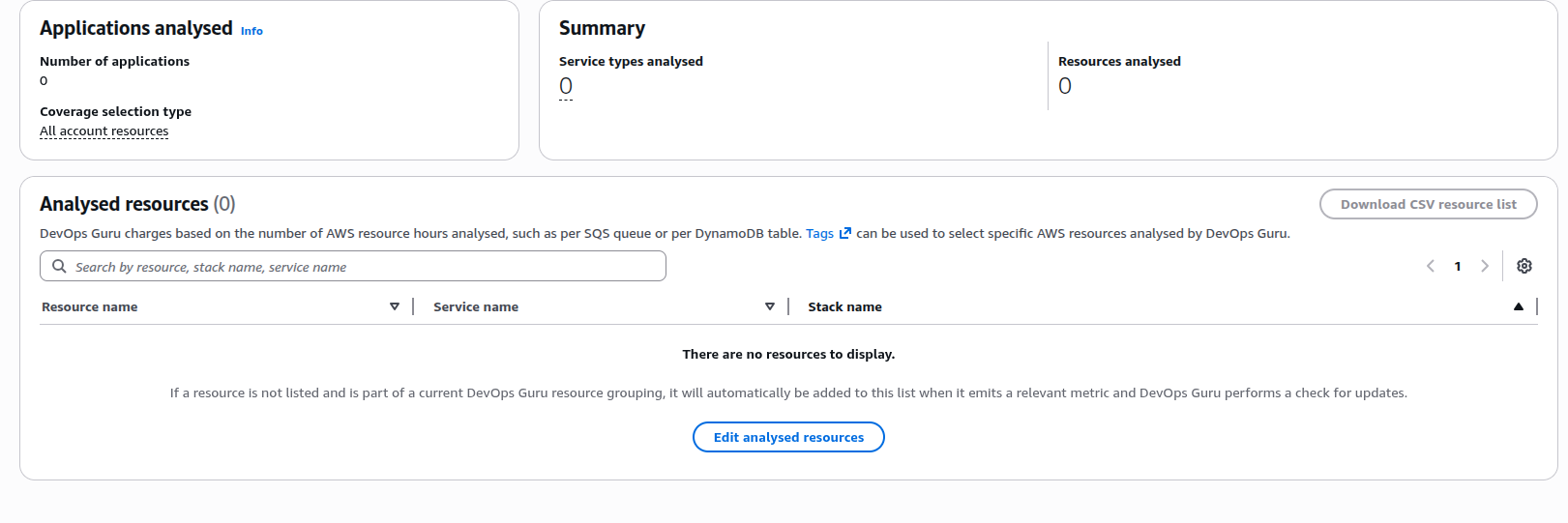
Task: Sort by Service name using its arrow
Action: pyautogui.click(x=770, y=306)
